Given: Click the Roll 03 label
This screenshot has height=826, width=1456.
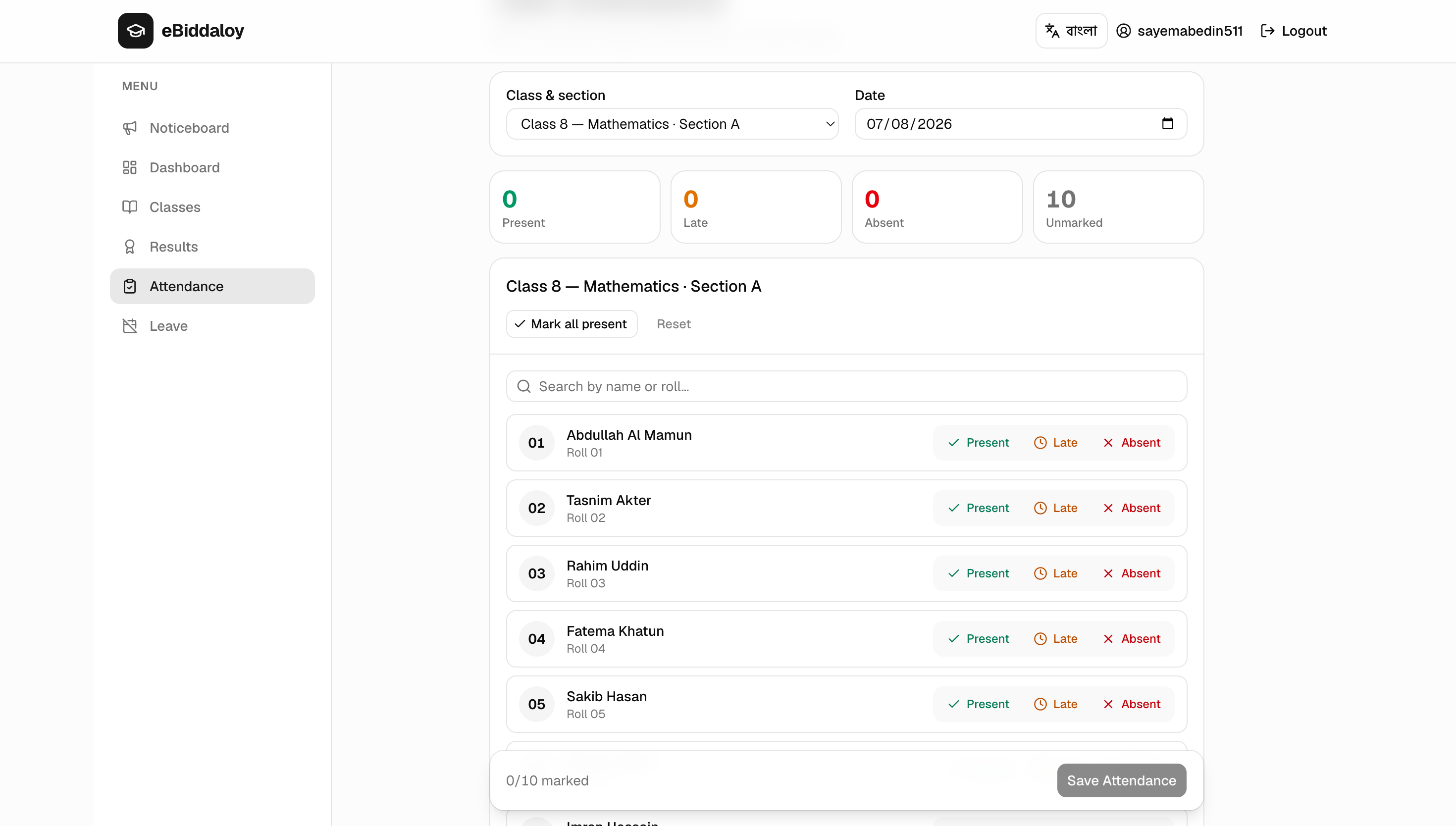Looking at the screenshot, I should pyautogui.click(x=585, y=583).
